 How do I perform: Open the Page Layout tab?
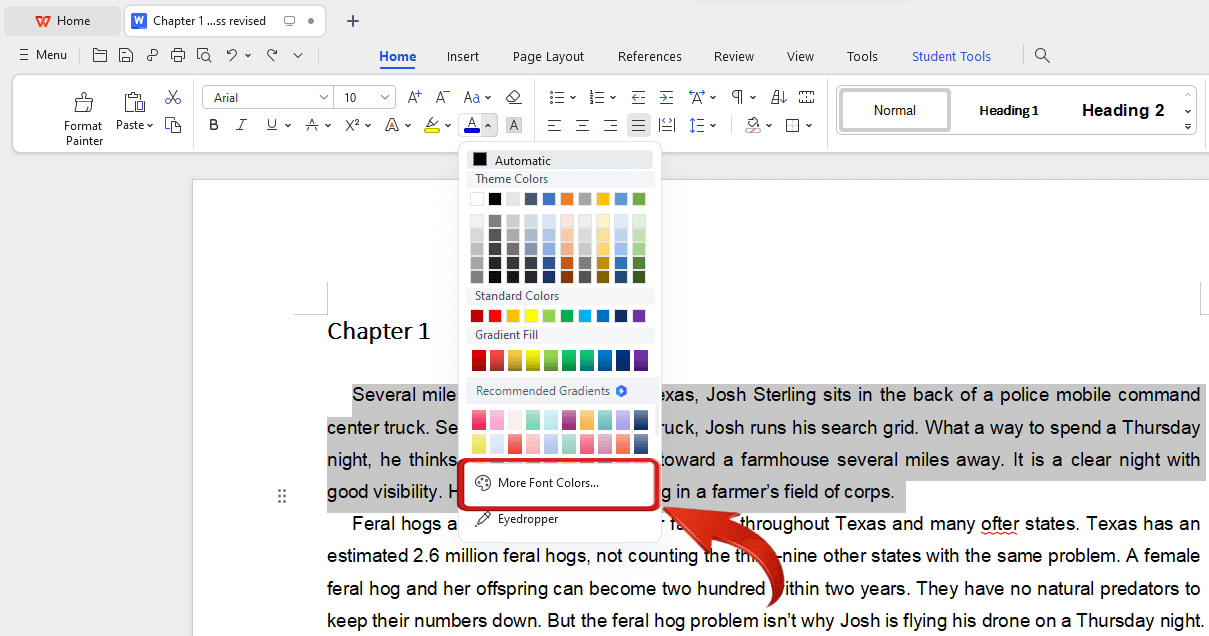click(548, 56)
